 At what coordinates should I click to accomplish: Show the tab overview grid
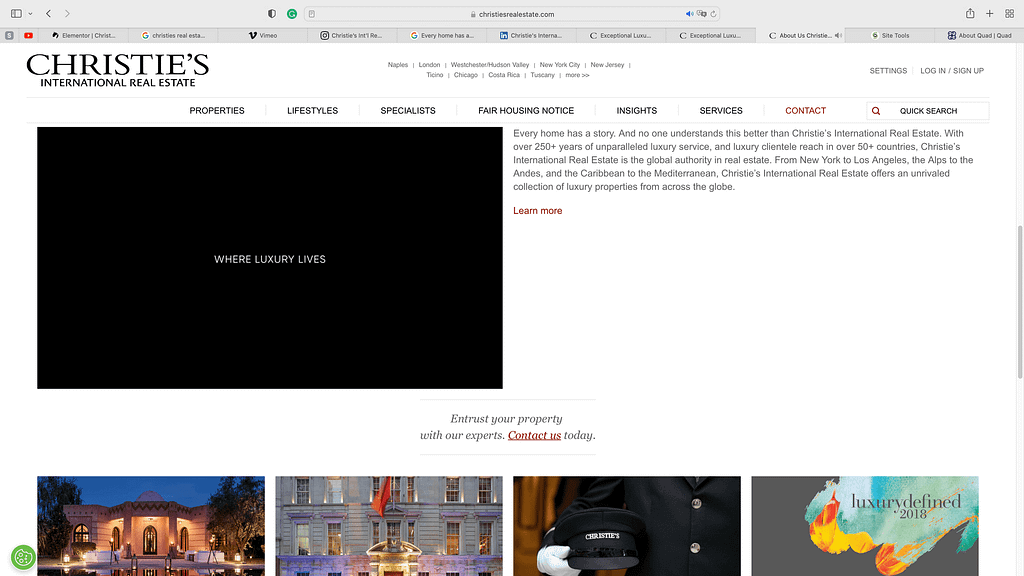pos(1009,14)
